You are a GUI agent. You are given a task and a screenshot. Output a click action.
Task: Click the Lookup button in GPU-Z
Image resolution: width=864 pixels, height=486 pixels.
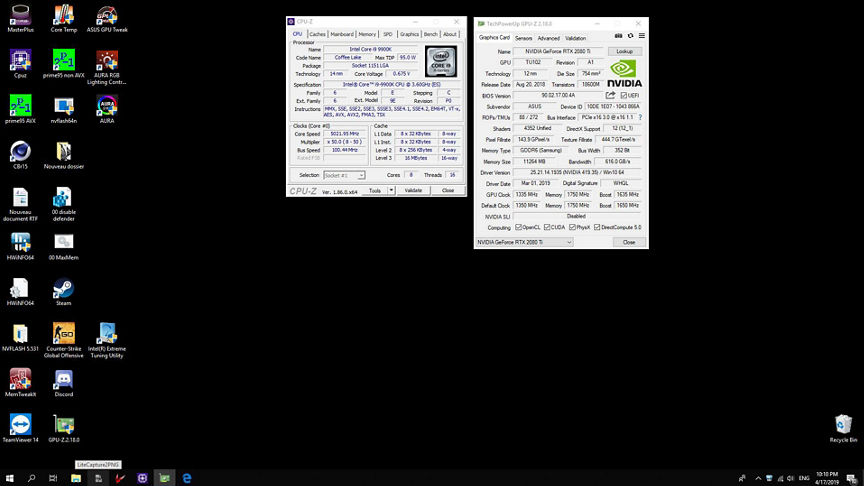tap(624, 51)
